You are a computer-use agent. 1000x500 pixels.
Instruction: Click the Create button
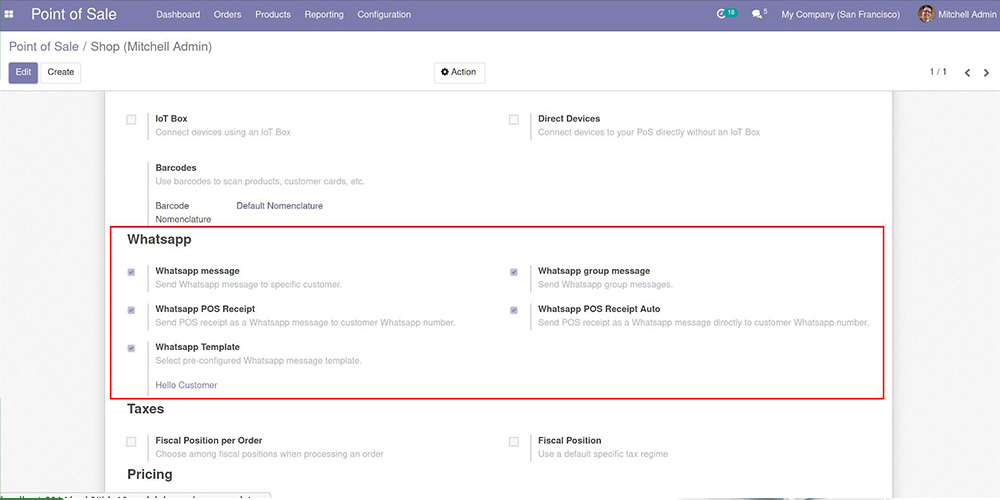click(x=61, y=73)
